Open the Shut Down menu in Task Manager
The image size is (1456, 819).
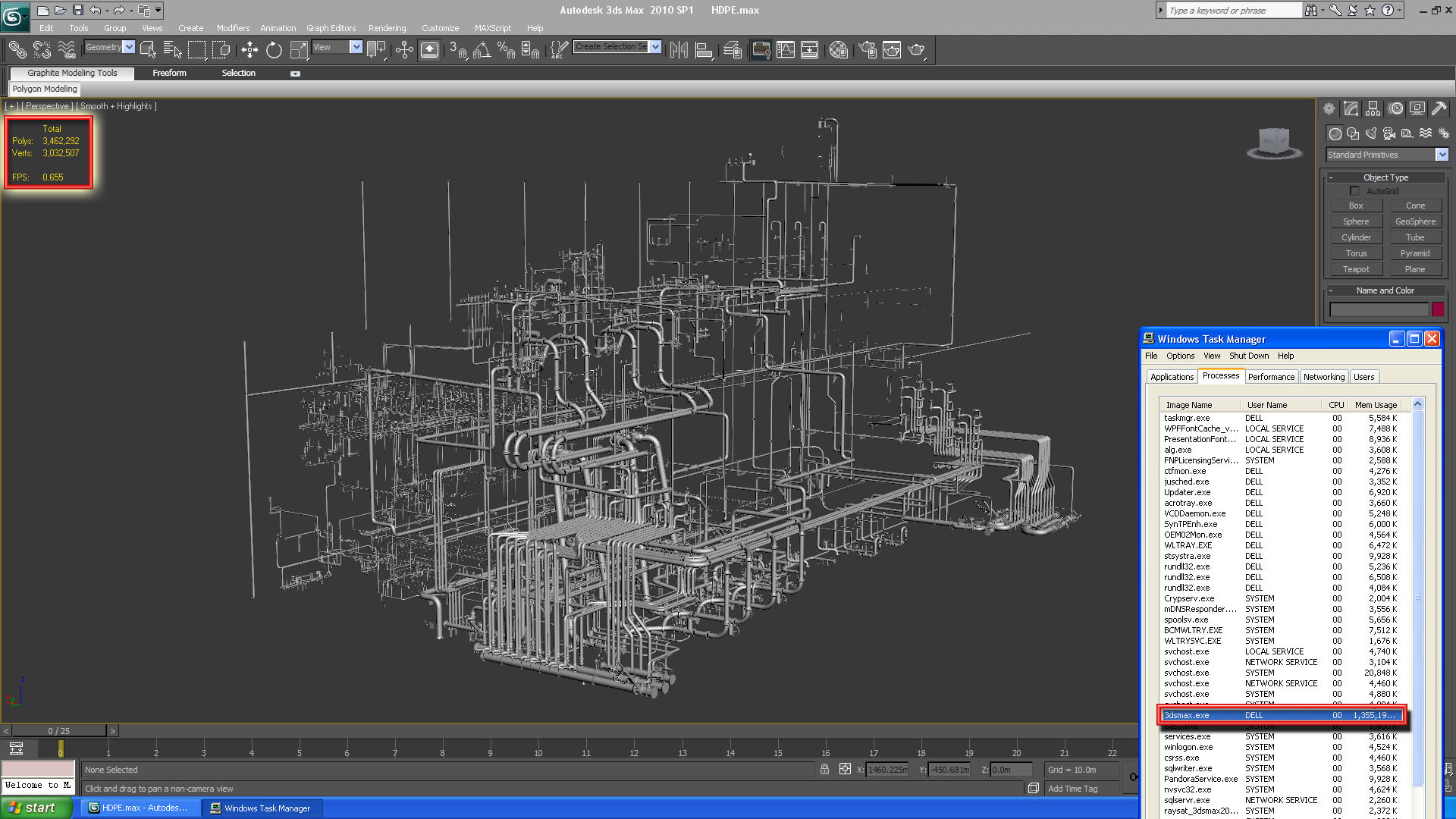[1248, 356]
